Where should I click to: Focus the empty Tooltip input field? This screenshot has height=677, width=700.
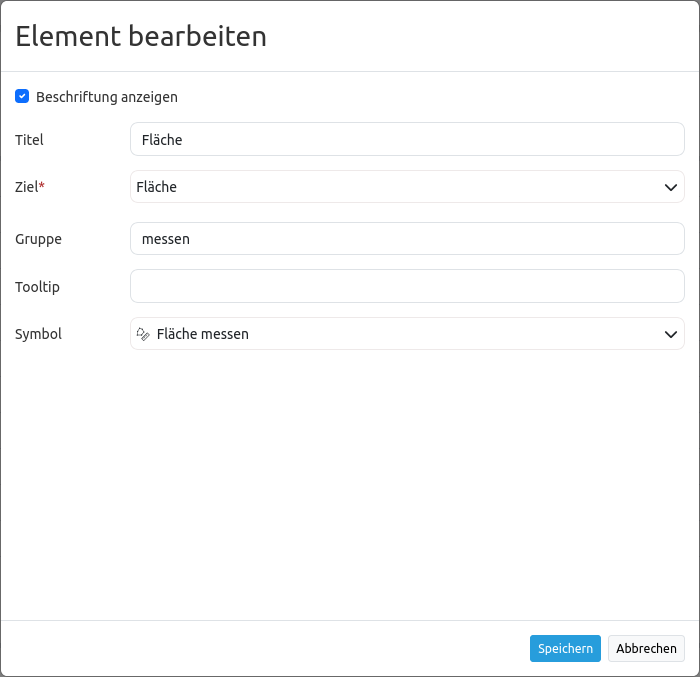407,286
